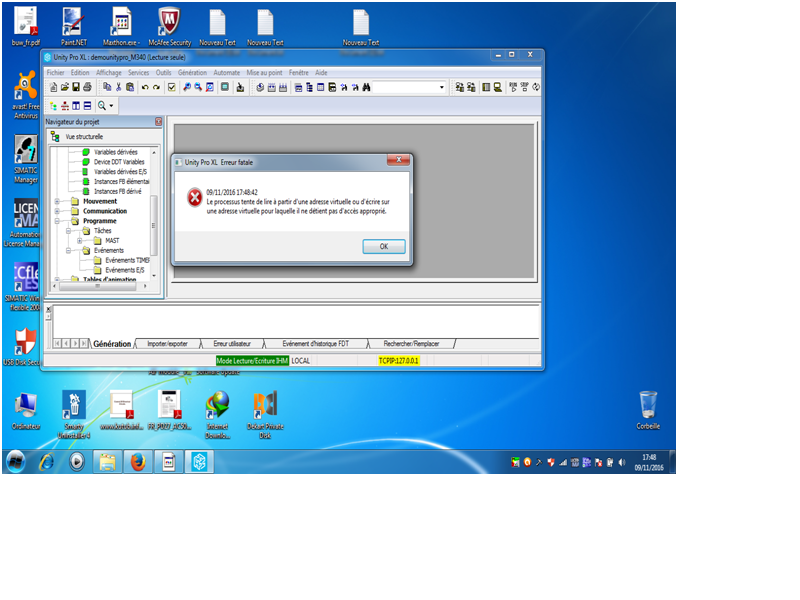Click the zoom magnifier toolbar icon
800x600 pixels.
(x=102, y=105)
